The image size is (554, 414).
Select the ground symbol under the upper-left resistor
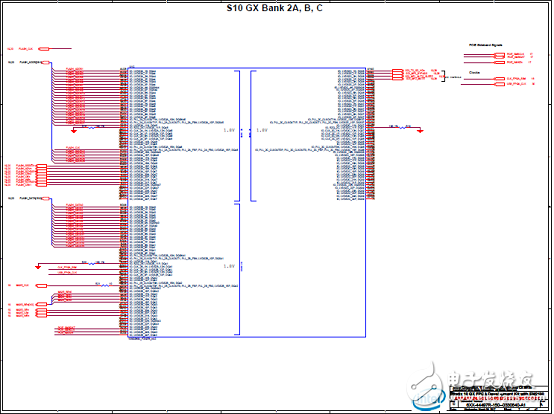pyautogui.click(x=74, y=131)
